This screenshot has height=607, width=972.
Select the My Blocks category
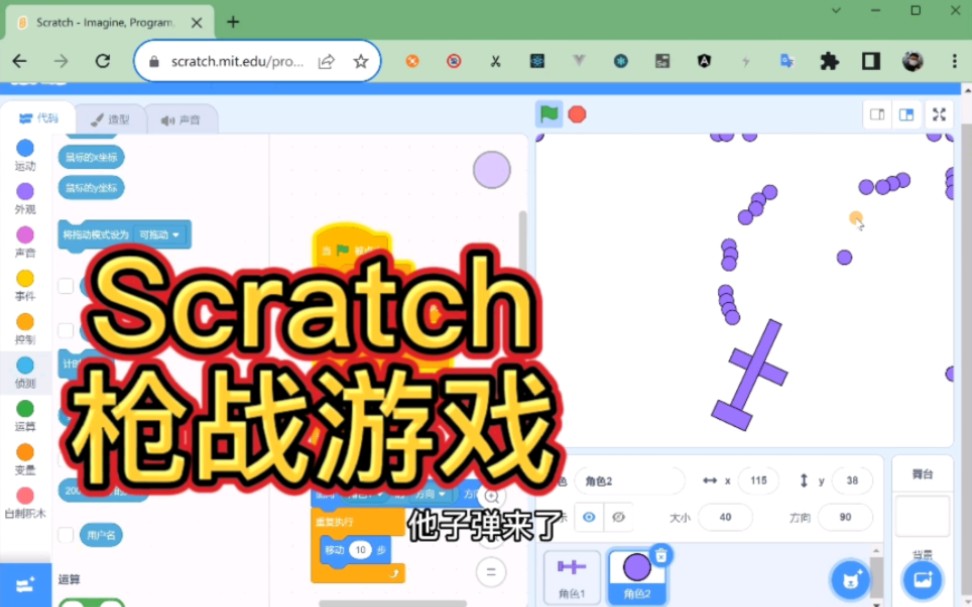25,502
